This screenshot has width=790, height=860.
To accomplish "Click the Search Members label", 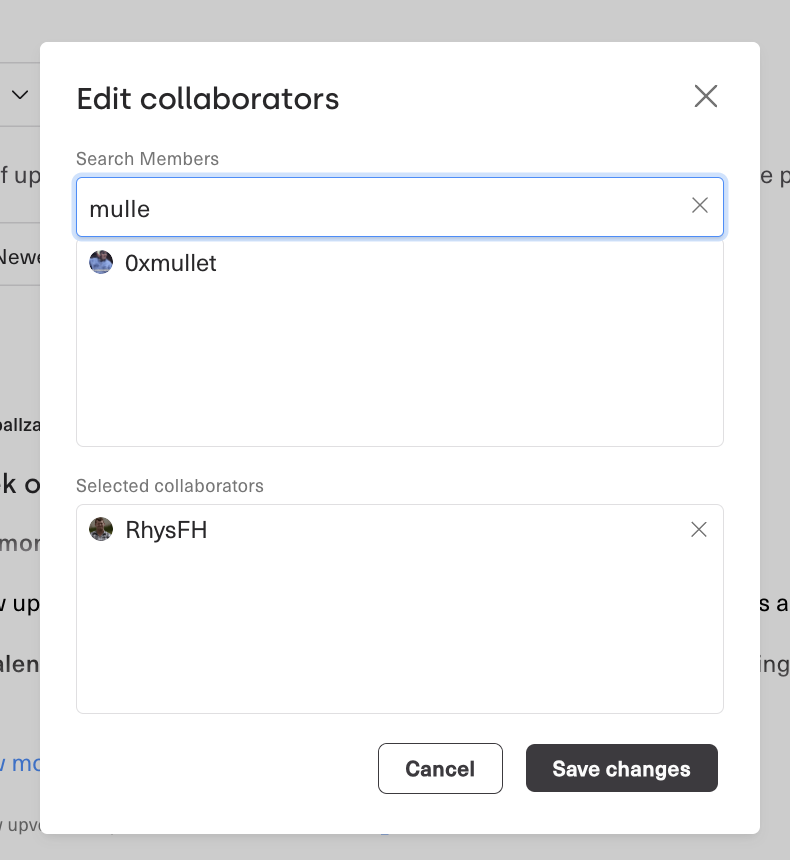I will click(x=147, y=158).
